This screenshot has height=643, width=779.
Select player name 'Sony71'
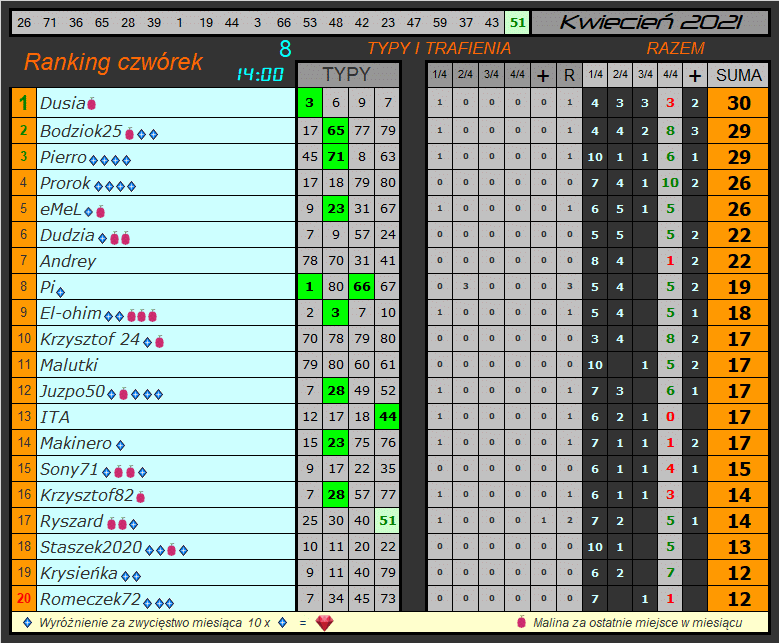point(69,469)
